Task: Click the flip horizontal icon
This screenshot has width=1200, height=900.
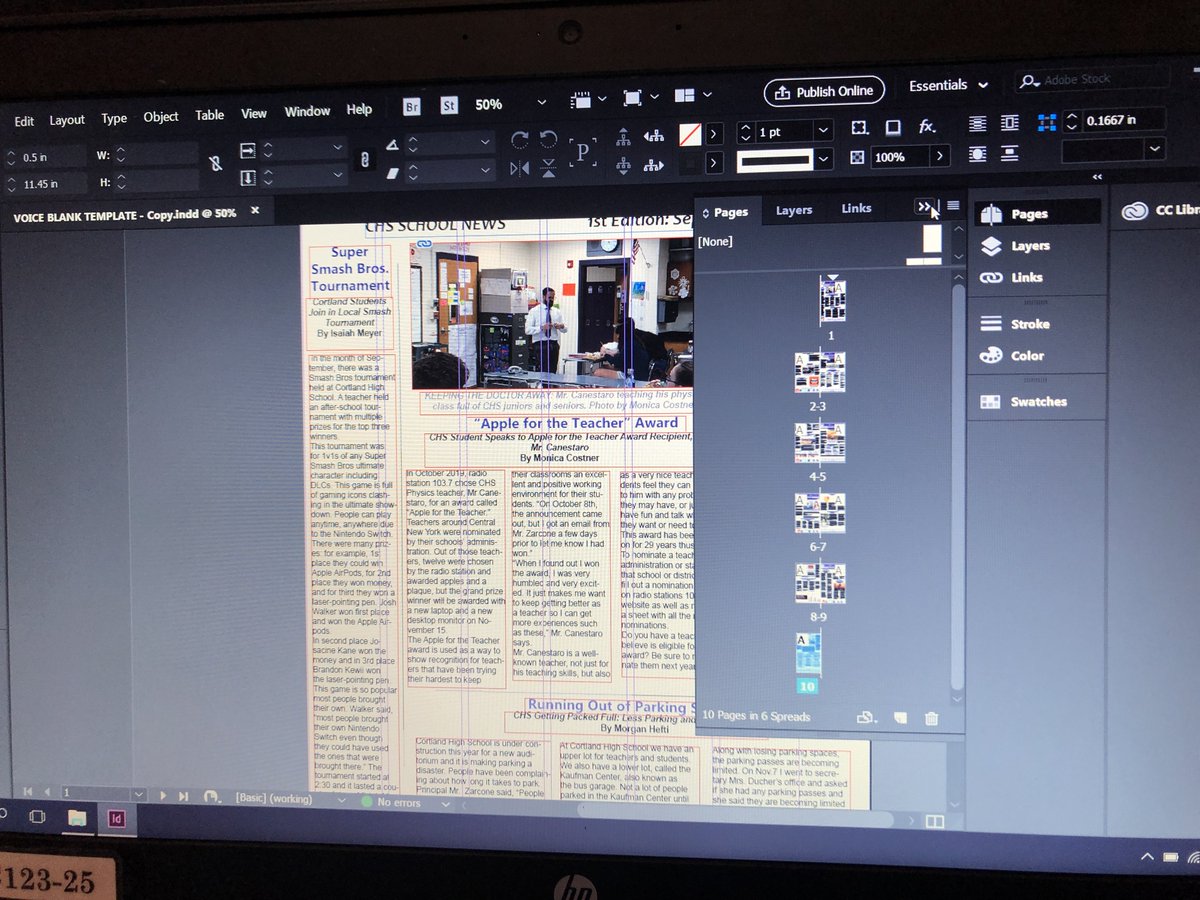Action: click(x=519, y=168)
